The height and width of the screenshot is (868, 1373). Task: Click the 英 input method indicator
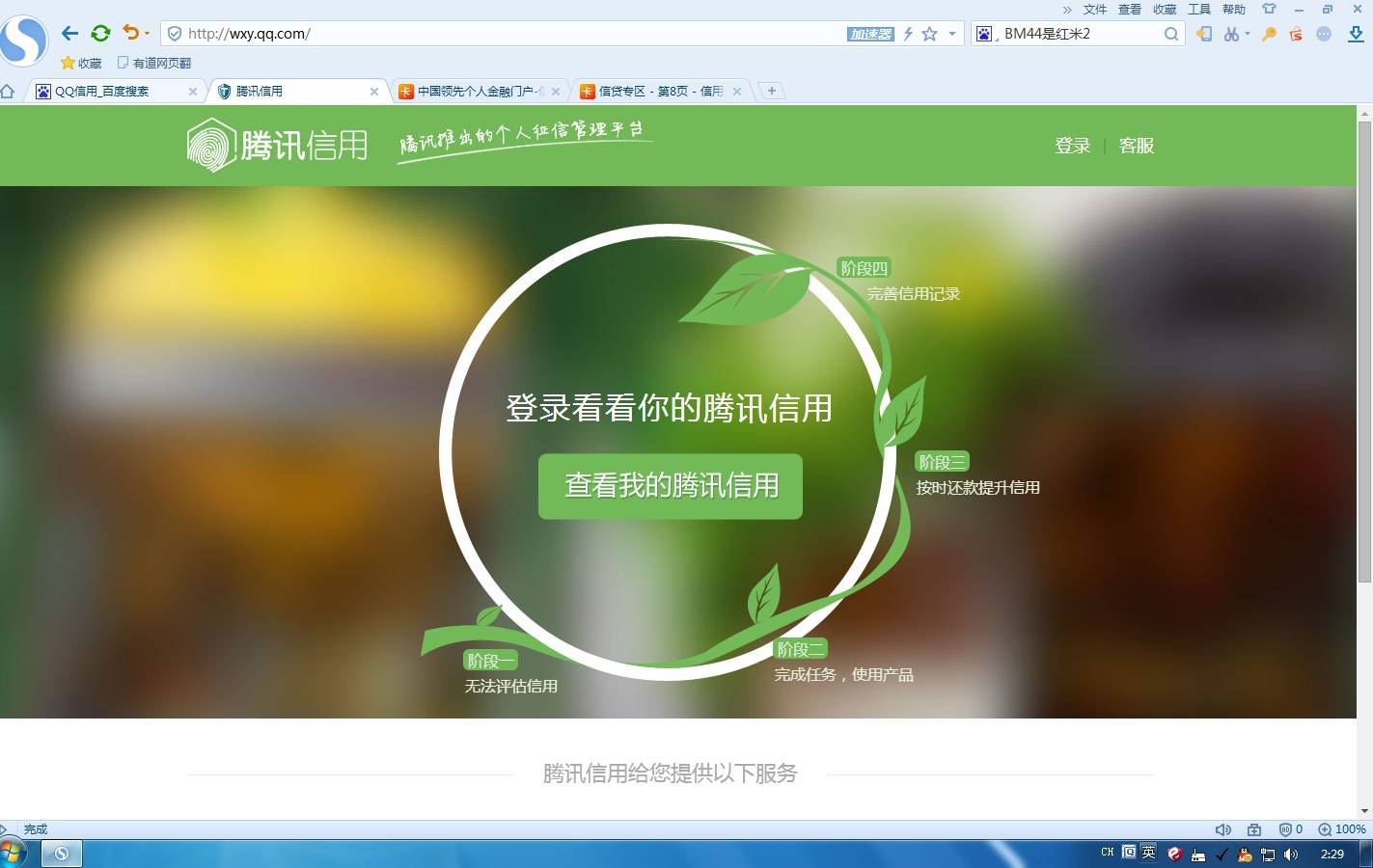pos(1148,853)
